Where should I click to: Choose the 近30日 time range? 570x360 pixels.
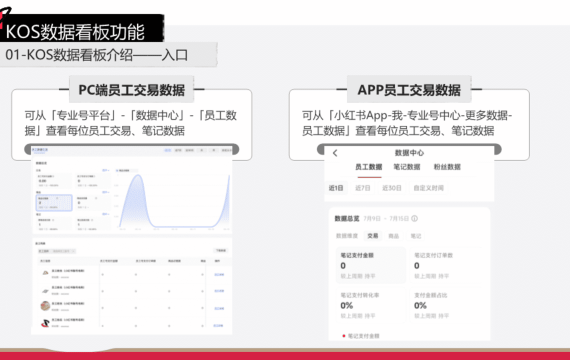[392, 188]
